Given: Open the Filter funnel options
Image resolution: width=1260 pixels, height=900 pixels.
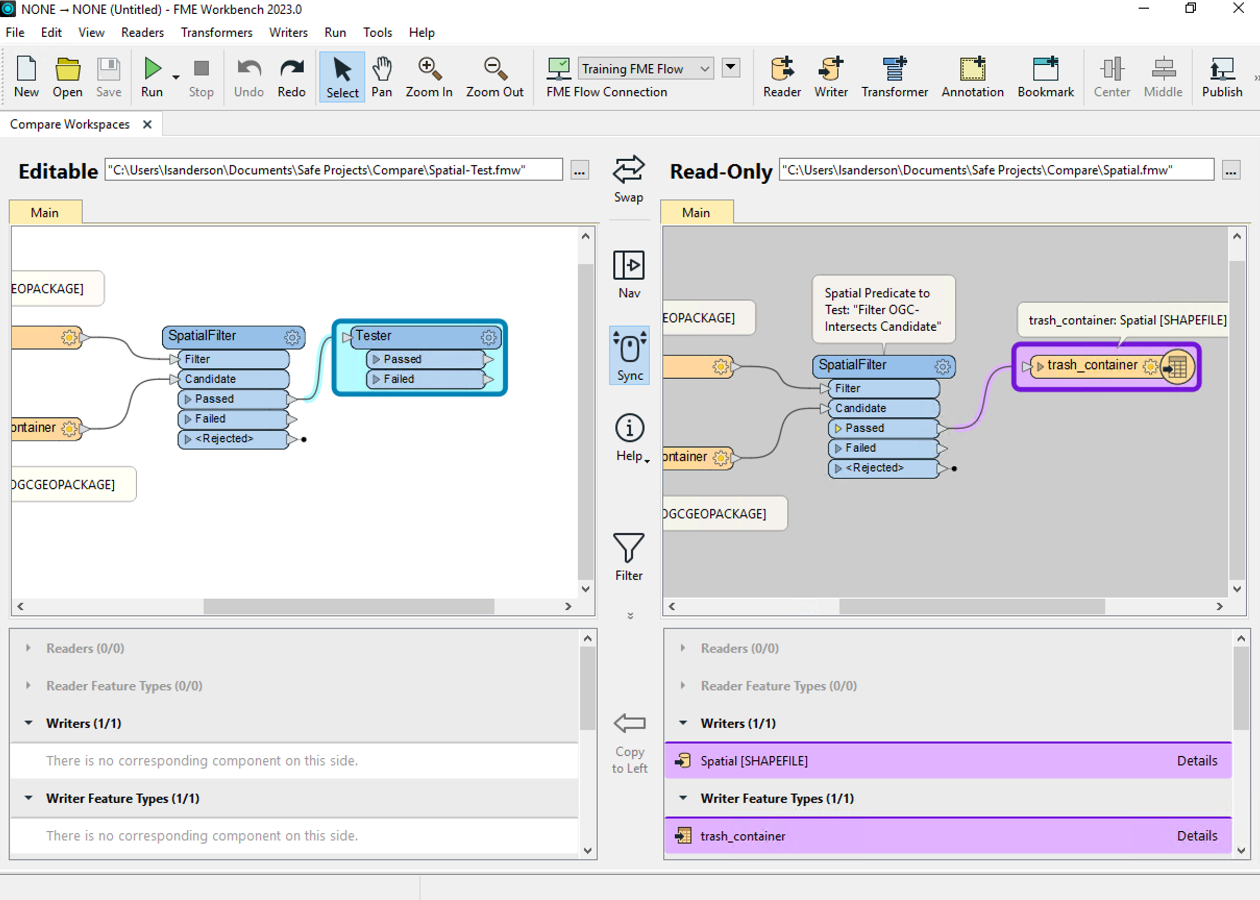Looking at the screenshot, I should pyautogui.click(x=629, y=557).
